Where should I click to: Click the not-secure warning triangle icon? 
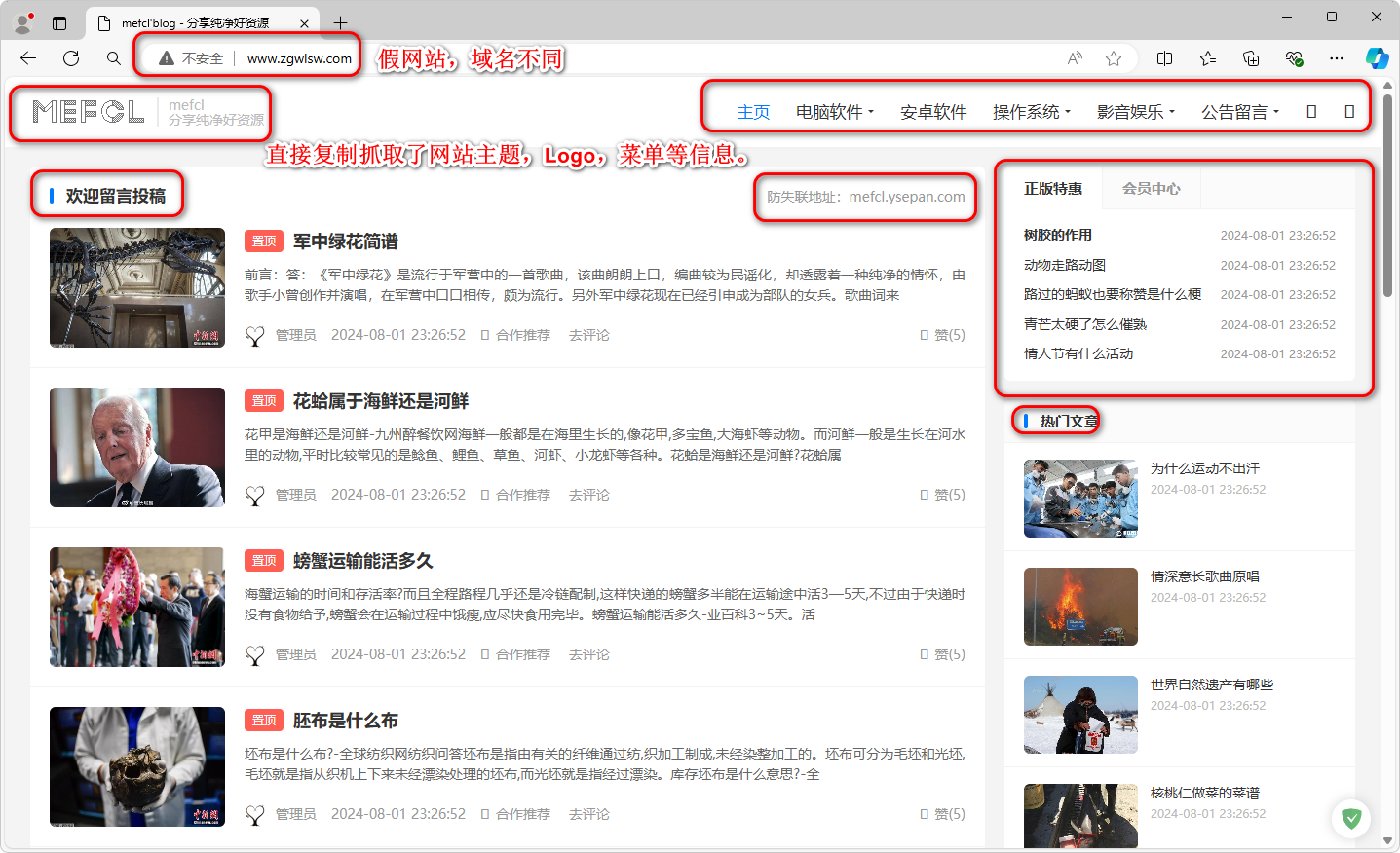pyautogui.click(x=167, y=58)
